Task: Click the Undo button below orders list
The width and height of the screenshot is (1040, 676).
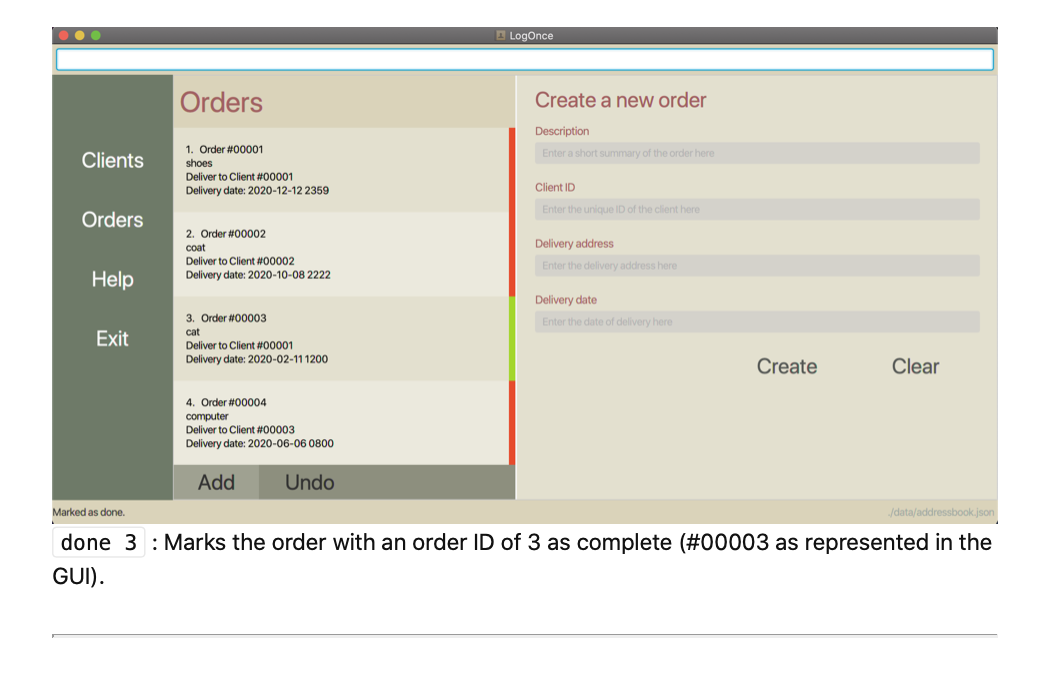Action: tap(309, 482)
